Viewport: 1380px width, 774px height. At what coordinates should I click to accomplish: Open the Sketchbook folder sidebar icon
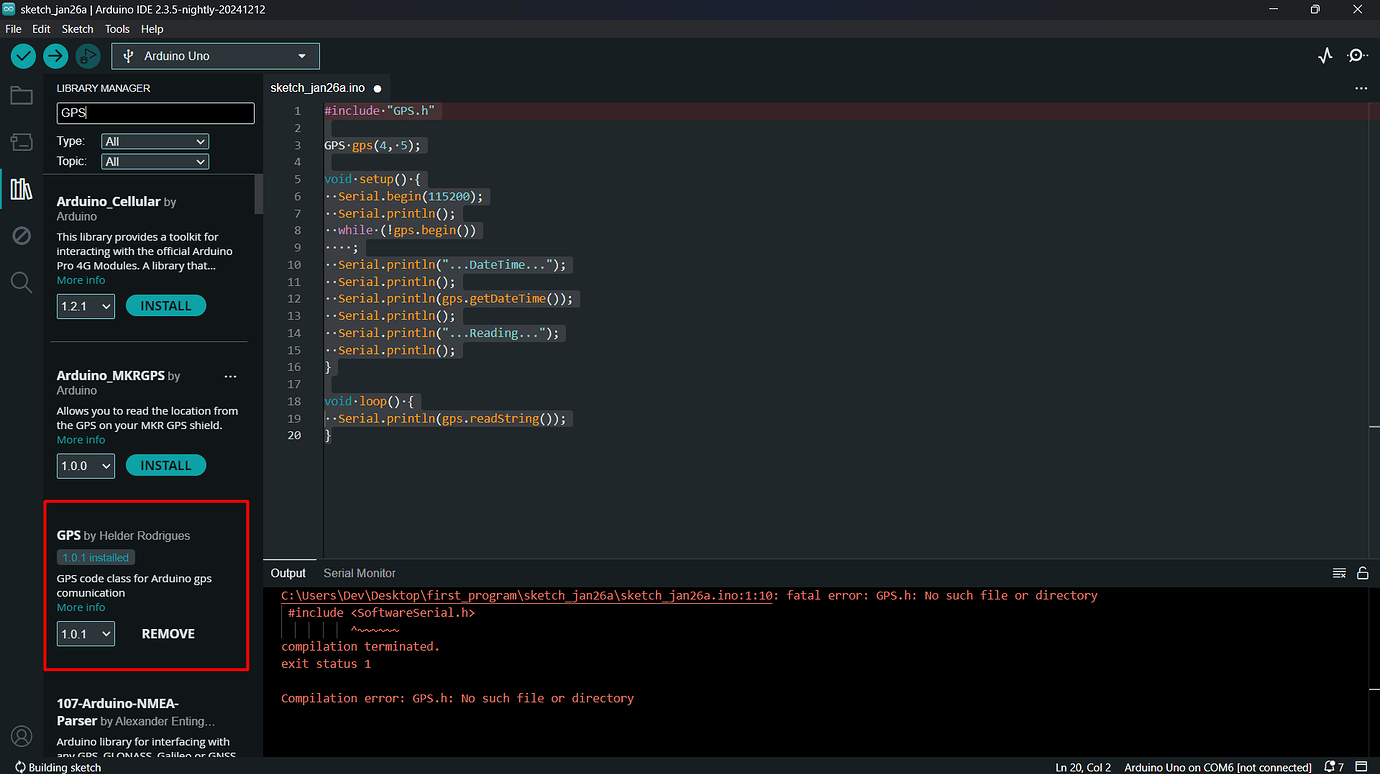pos(21,95)
